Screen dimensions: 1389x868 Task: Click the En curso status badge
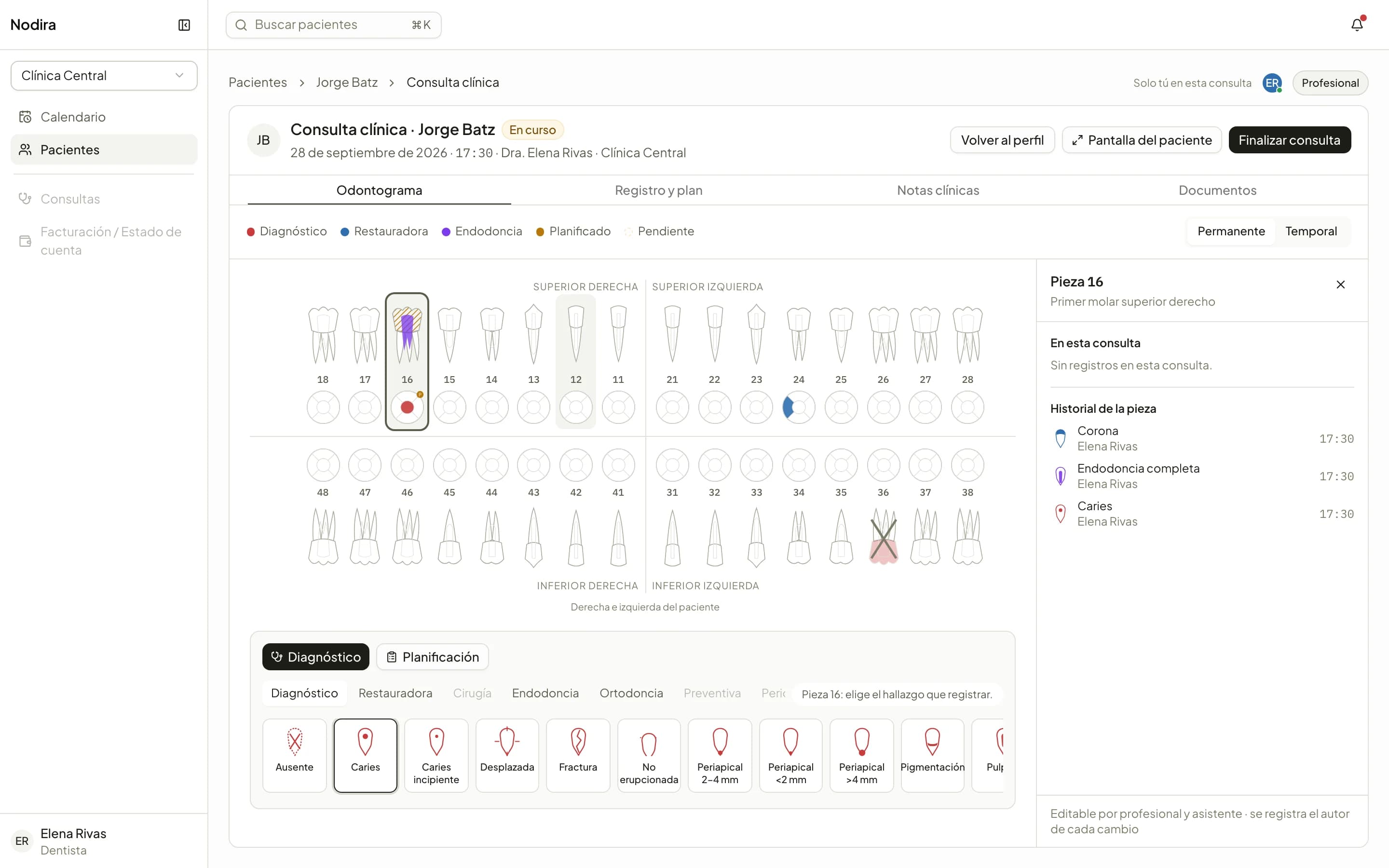pos(532,130)
